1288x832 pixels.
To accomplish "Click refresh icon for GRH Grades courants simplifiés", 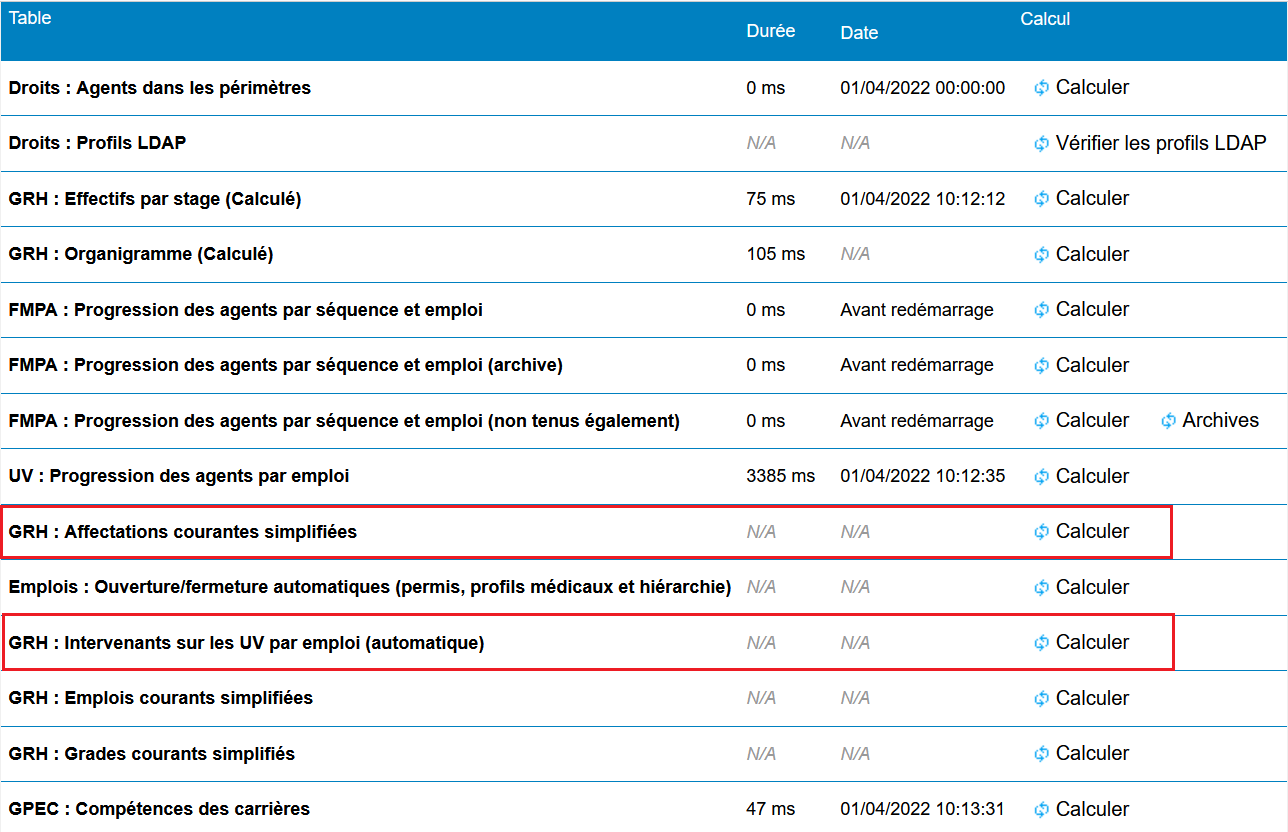I will pyautogui.click(x=1041, y=754).
